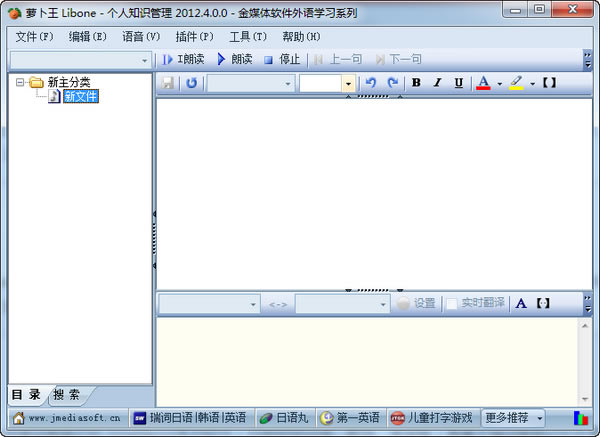This screenshot has width=600, height=437.
Task: Open the source language dropdown in translation bar
Action: point(253,303)
